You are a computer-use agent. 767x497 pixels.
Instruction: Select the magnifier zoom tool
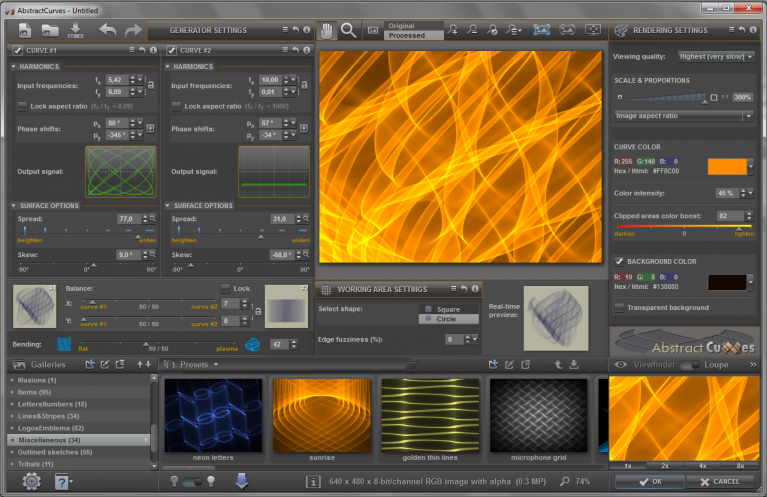click(348, 30)
